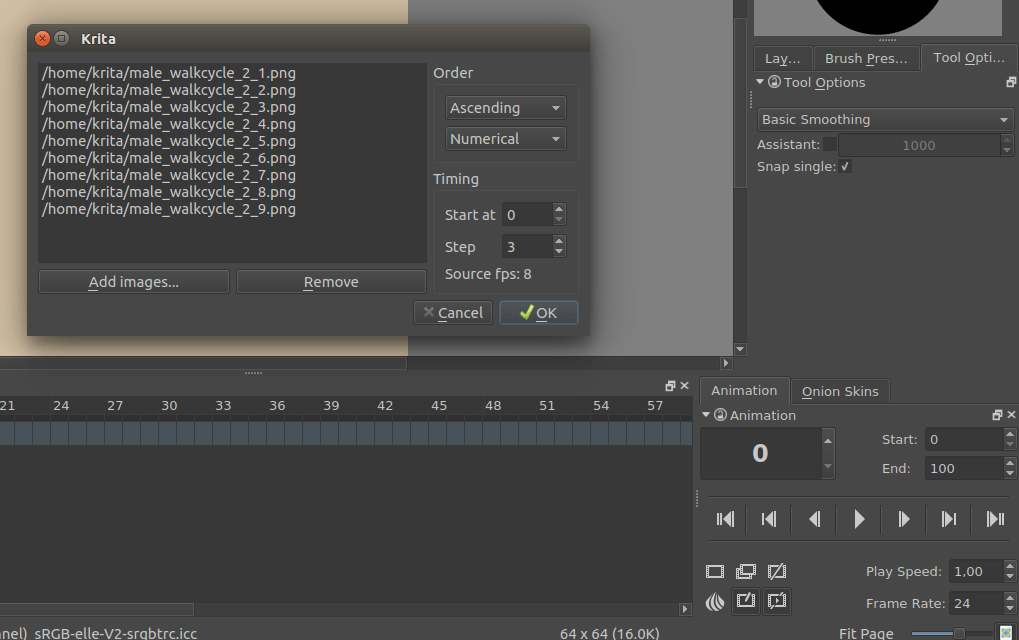Image resolution: width=1019 pixels, height=640 pixels.
Task: Select the drop frames playback icon
Action: pos(777,571)
